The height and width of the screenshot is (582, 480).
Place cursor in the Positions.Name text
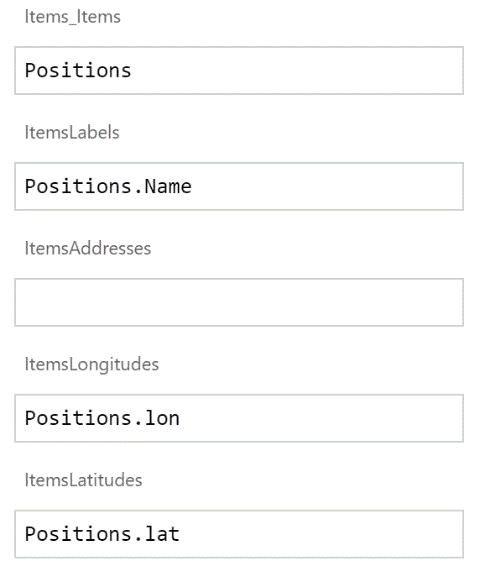[108, 186]
